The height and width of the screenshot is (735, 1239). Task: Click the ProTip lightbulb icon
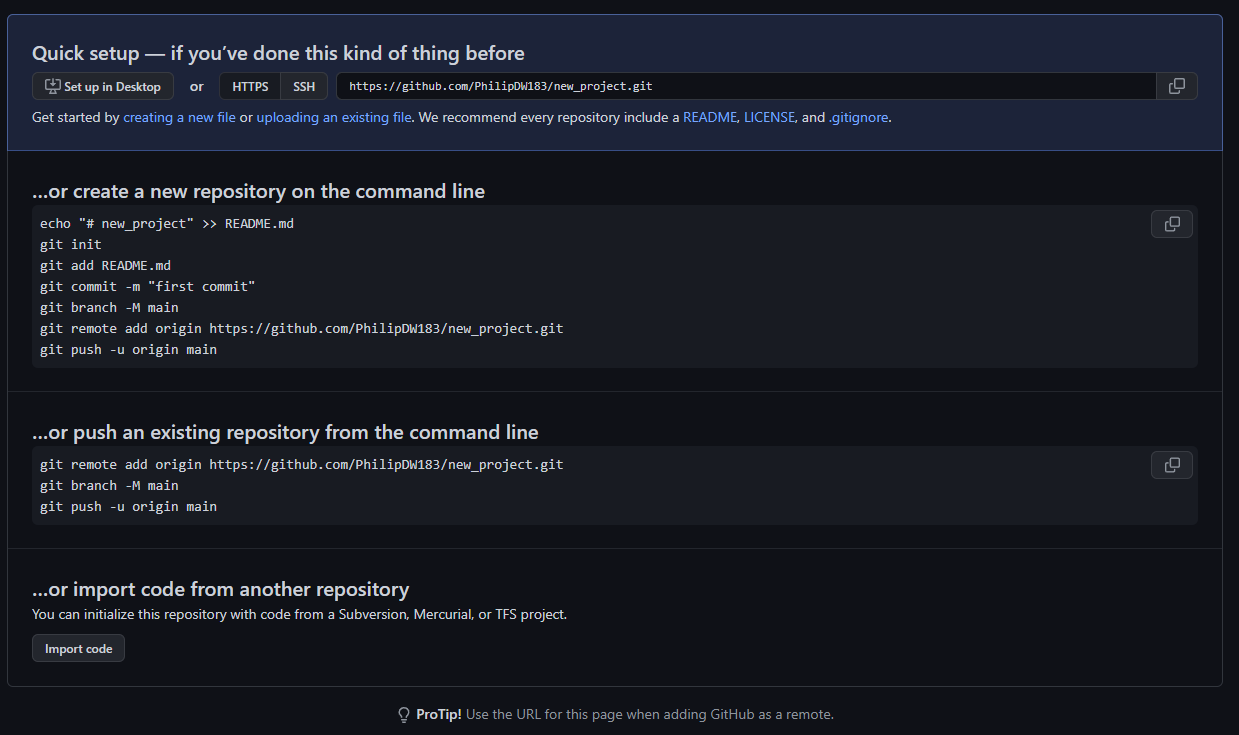(403, 715)
